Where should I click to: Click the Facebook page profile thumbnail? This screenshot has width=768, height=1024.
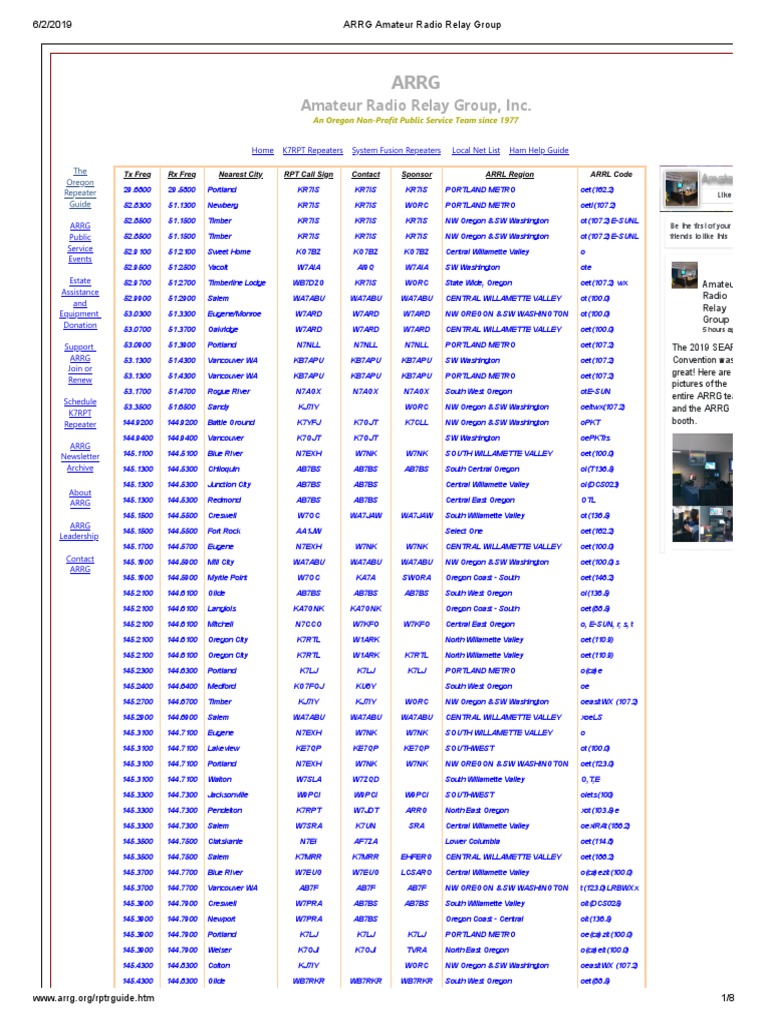(681, 189)
